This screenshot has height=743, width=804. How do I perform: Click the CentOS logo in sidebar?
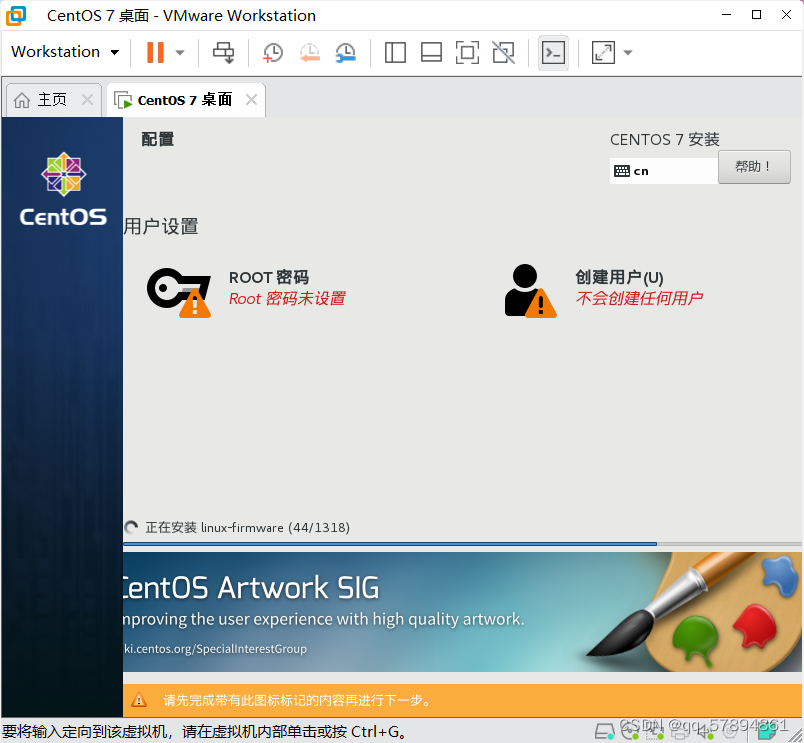pyautogui.click(x=63, y=189)
